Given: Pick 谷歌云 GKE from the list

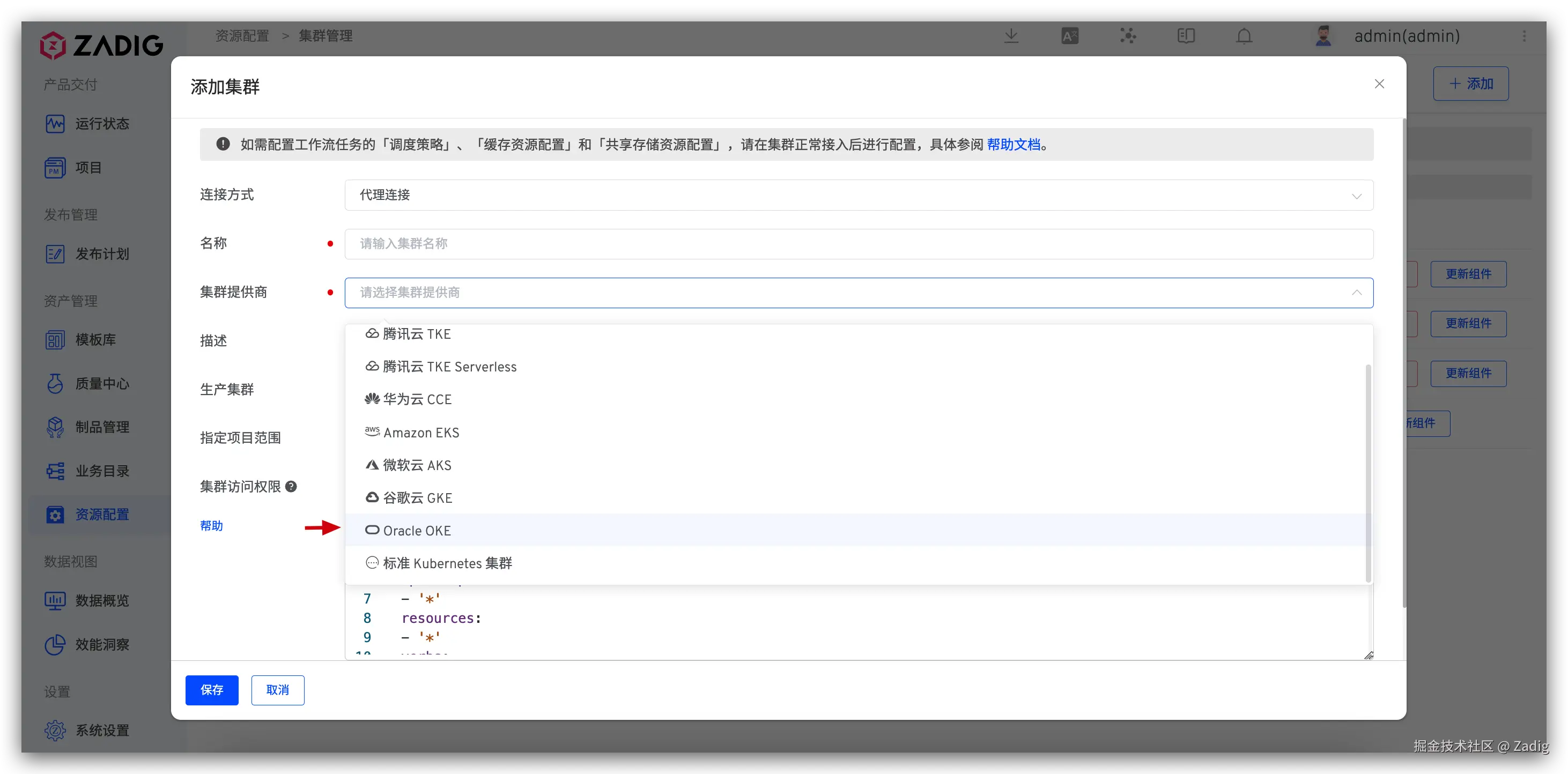Looking at the screenshot, I should [x=418, y=498].
